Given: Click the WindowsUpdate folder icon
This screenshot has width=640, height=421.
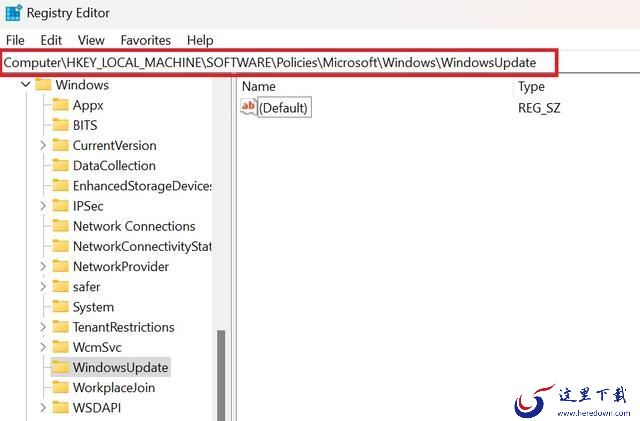Looking at the screenshot, I should 60,367.
